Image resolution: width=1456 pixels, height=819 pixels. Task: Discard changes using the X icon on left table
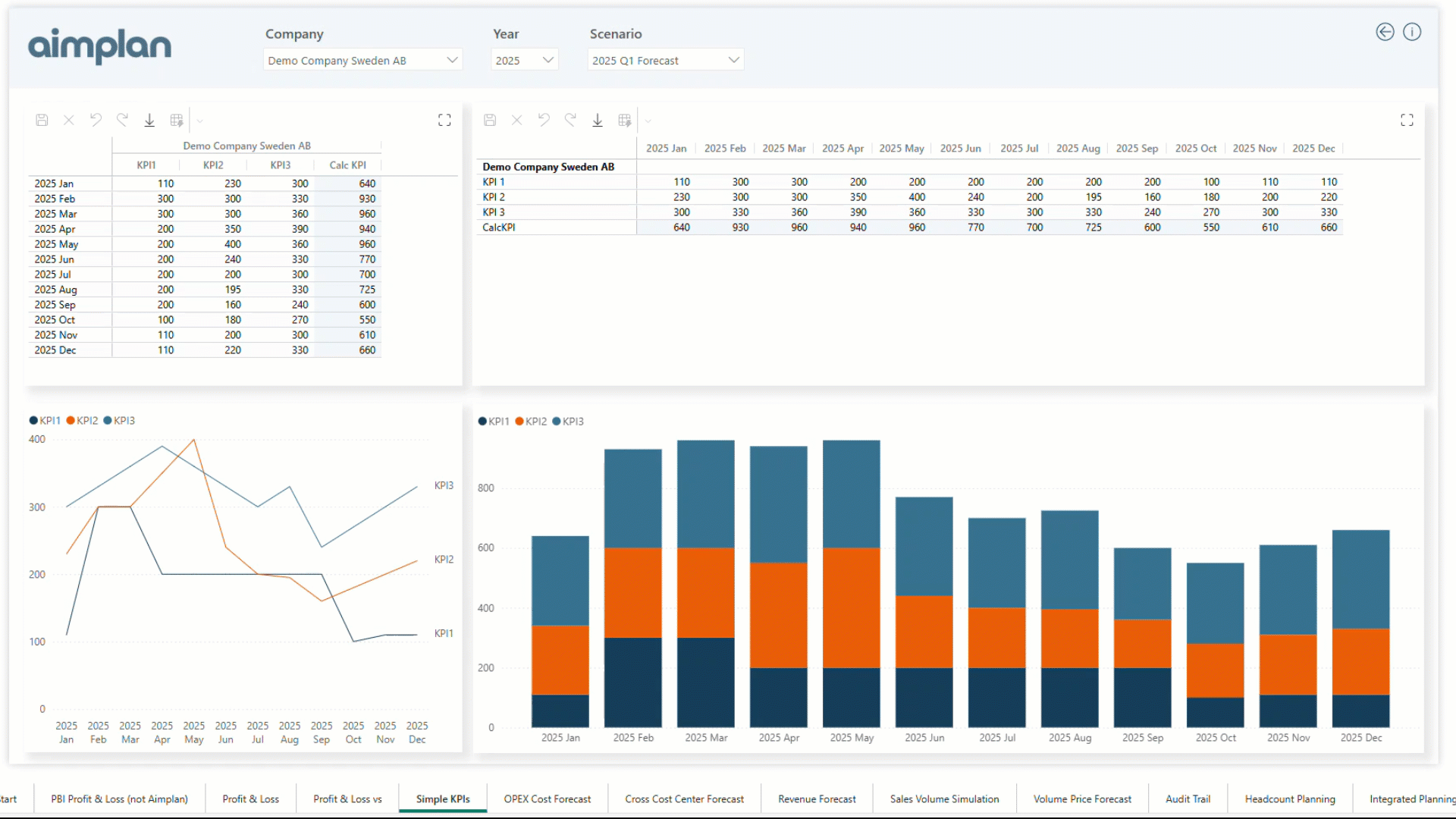click(x=69, y=120)
